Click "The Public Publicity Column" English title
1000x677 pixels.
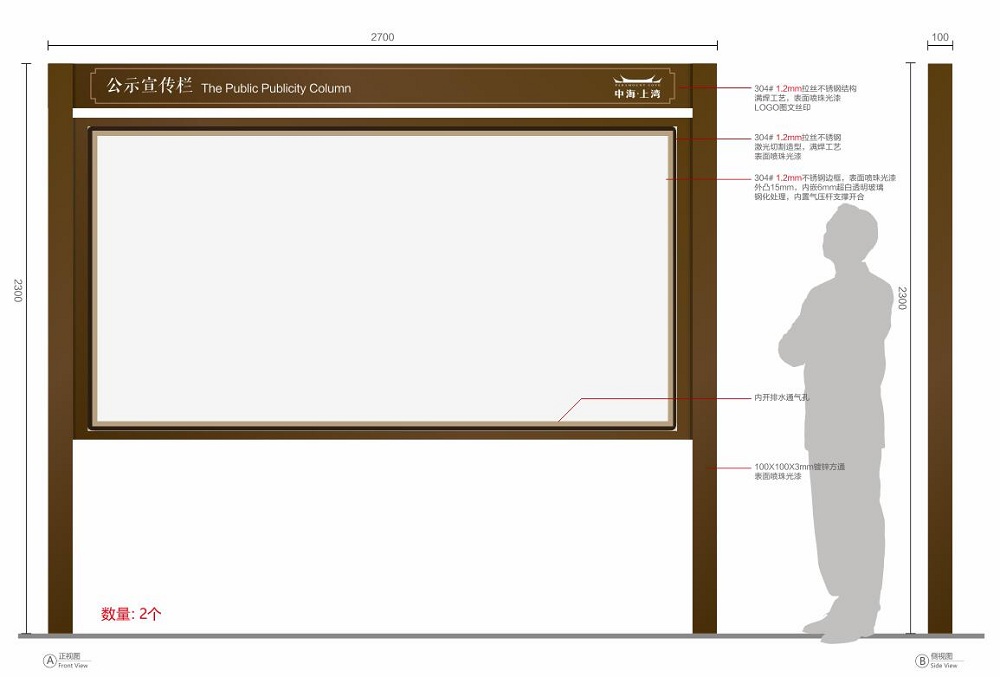(276, 89)
